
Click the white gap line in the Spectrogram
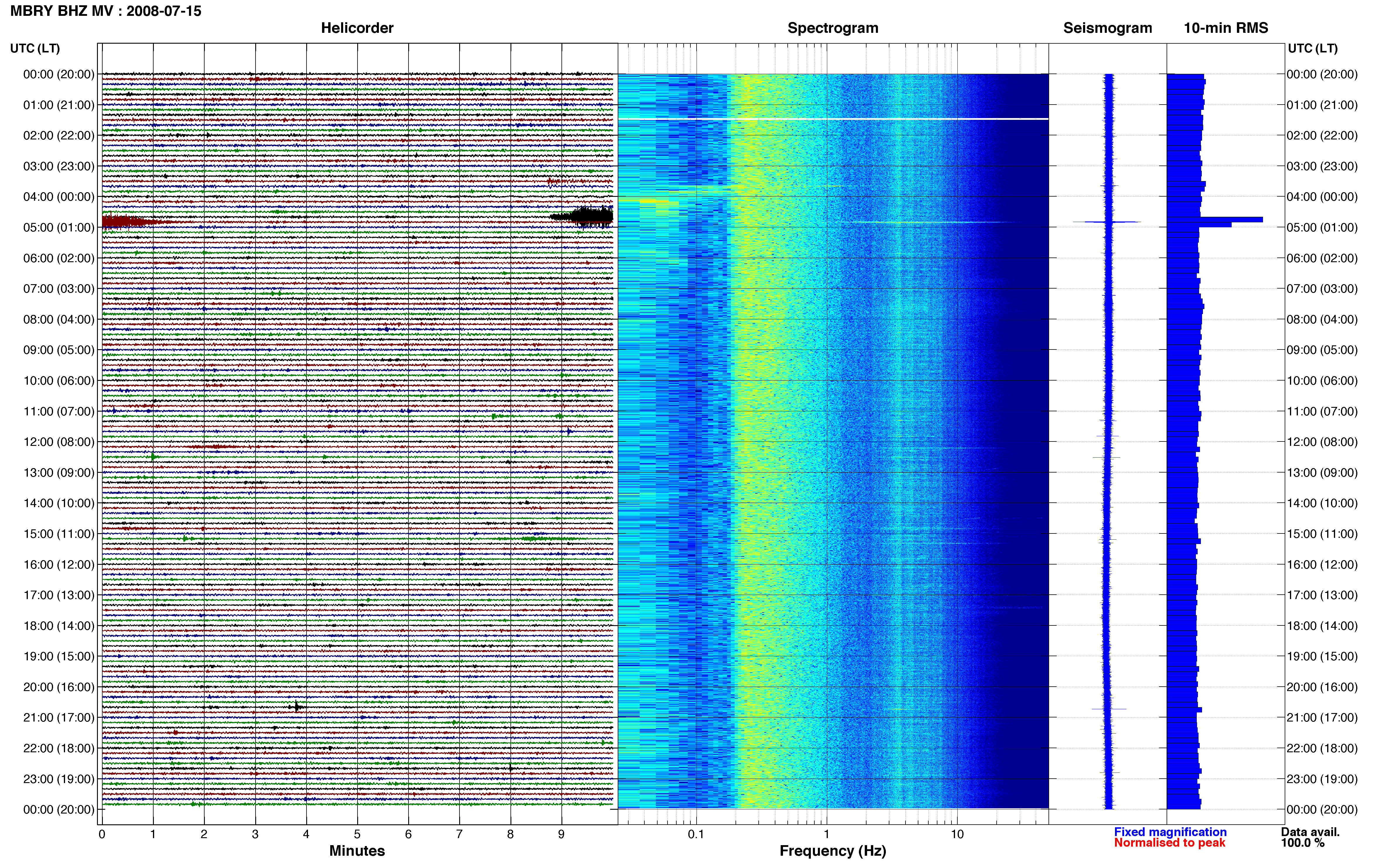tap(833, 119)
